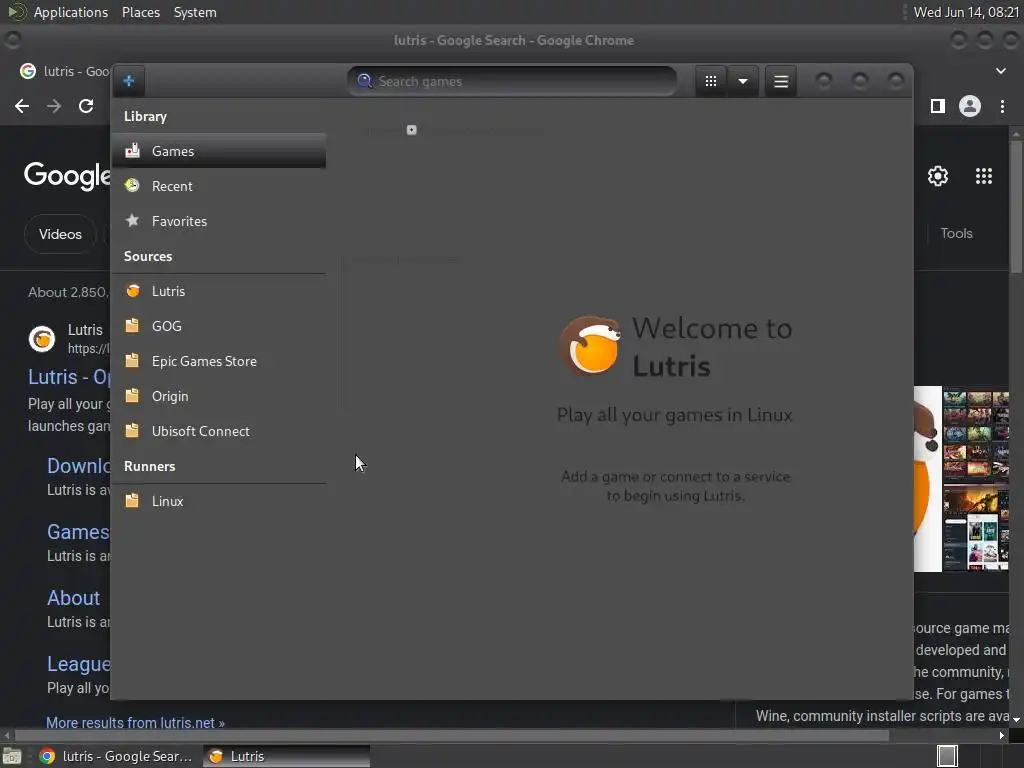Open the Places menu in top panel

140,12
